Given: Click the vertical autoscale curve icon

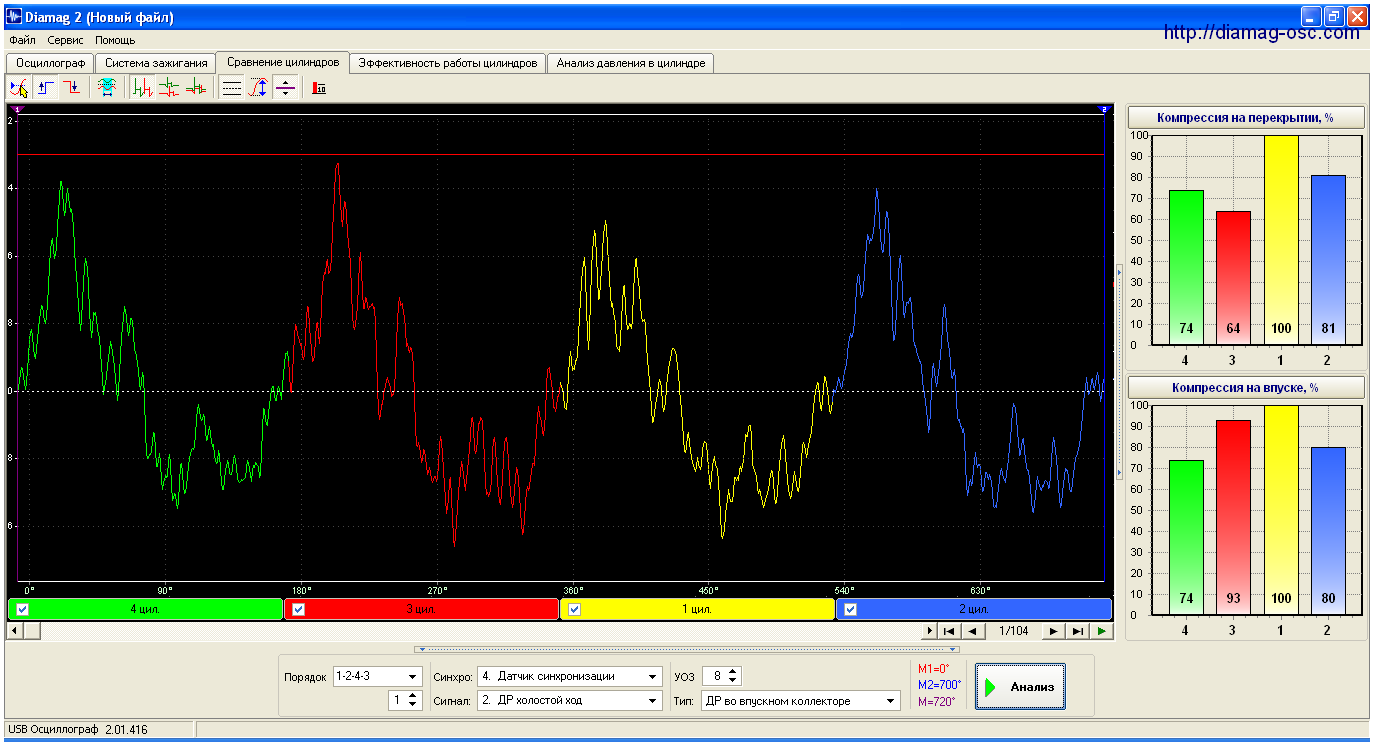Looking at the screenshot, I should pos(258,88).
